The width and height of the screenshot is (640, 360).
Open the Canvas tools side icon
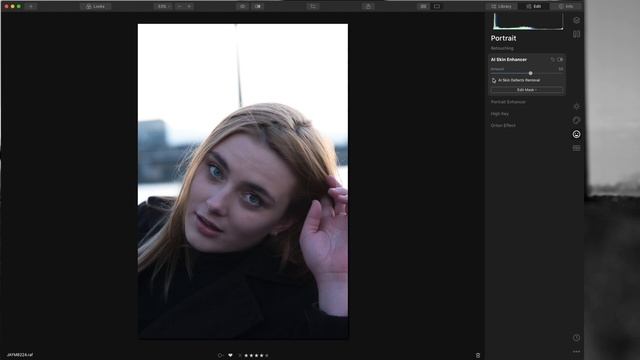click(x=576, y=34)
